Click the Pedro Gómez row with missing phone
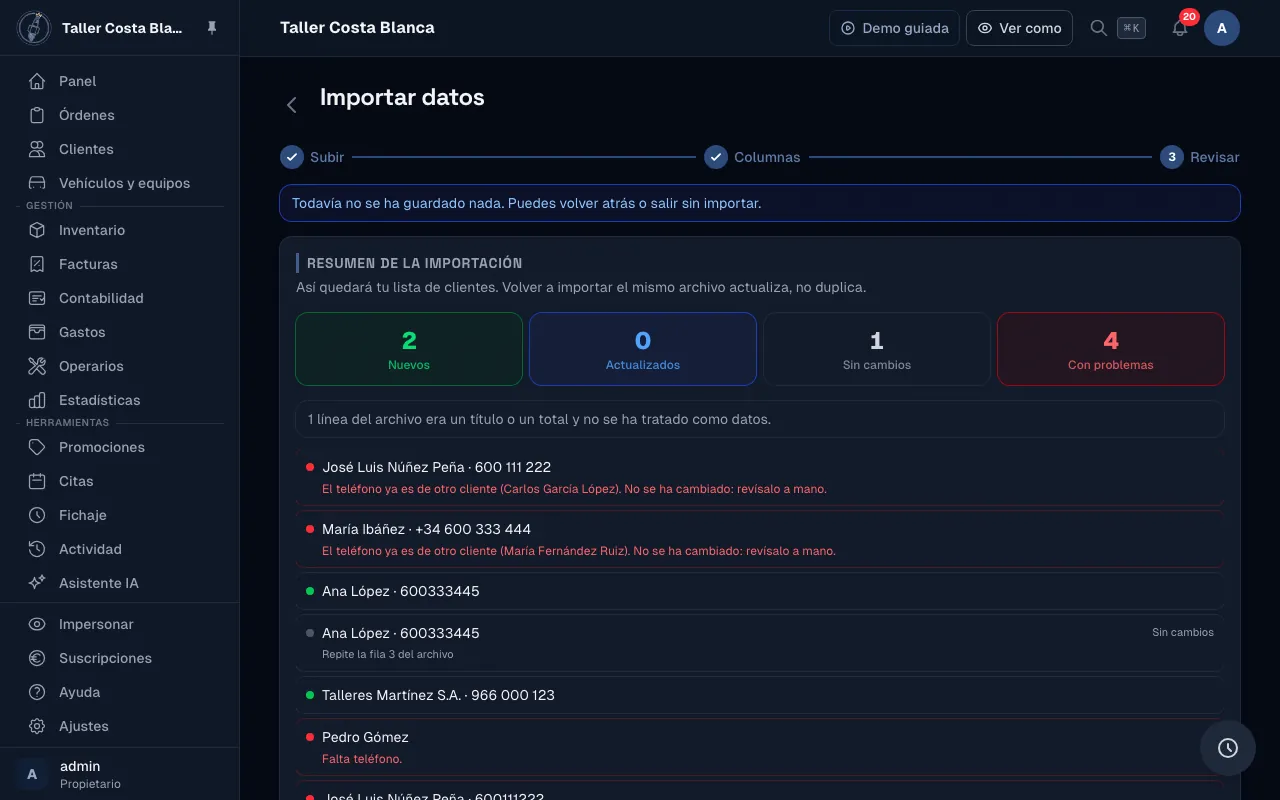1280x800 pixels. click(x=760, y=747)
